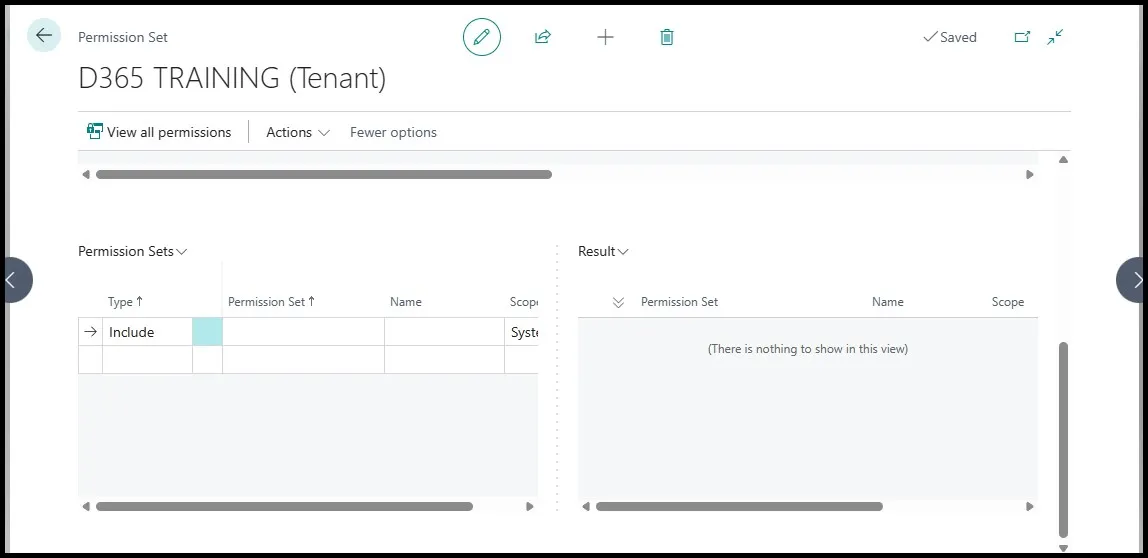Image resolution: width=1148 pixels, height=558 pixels.
Task: Click Name header in Result grid
Action: pyautogui.click(x=887, y=302)
